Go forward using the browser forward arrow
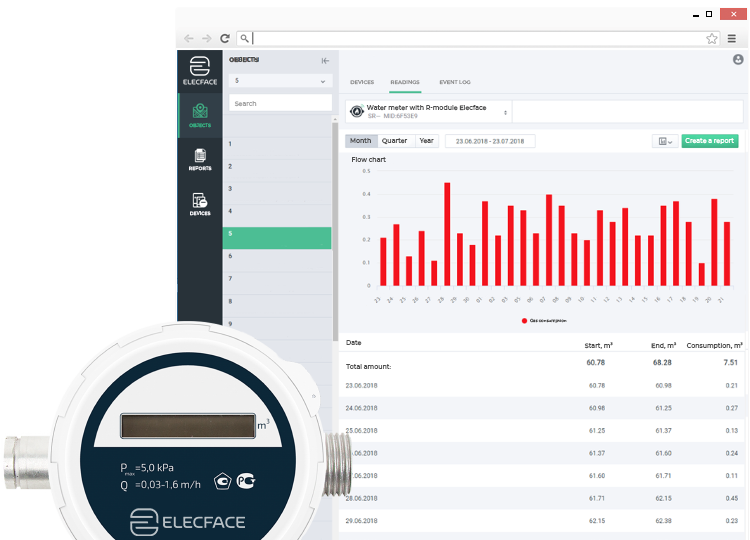The image size is (750, 540). (x=206, y=38)
